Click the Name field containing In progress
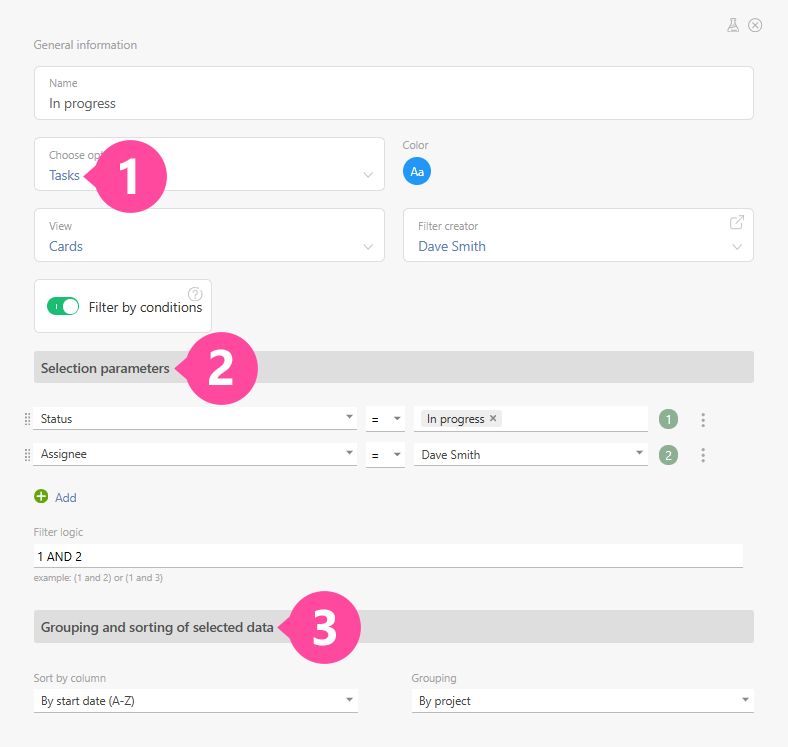Screen dimensions: 788x747 point(393,103)
